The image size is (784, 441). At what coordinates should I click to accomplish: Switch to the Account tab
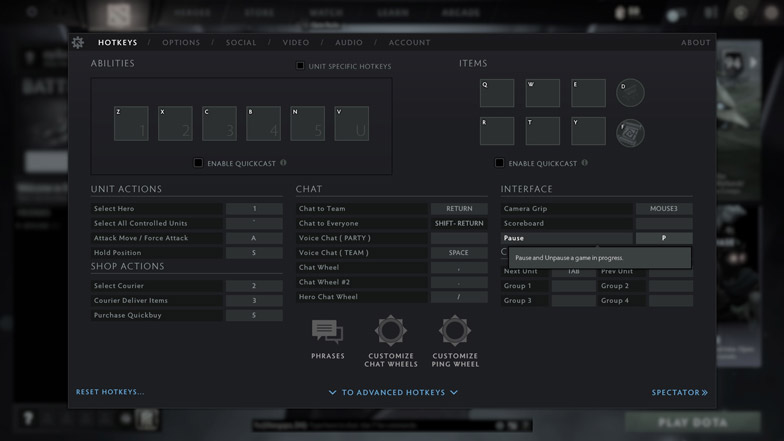[410, 42]
